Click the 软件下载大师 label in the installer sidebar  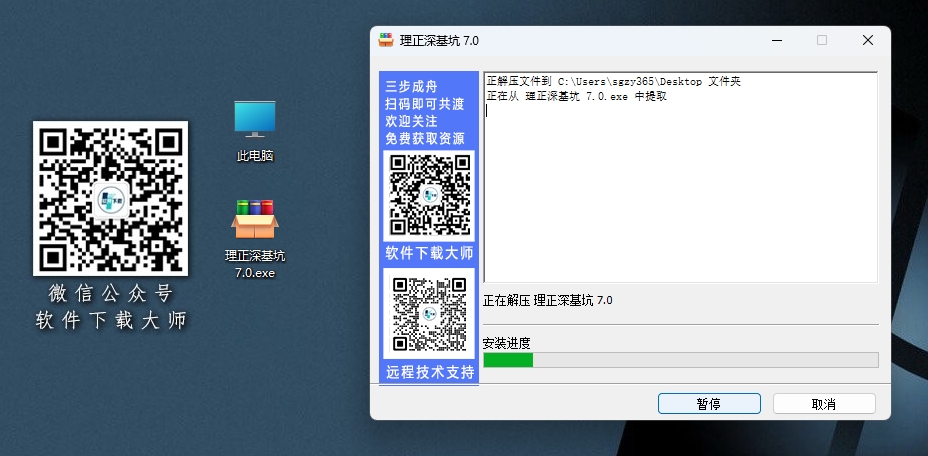[x=429, y=253]
